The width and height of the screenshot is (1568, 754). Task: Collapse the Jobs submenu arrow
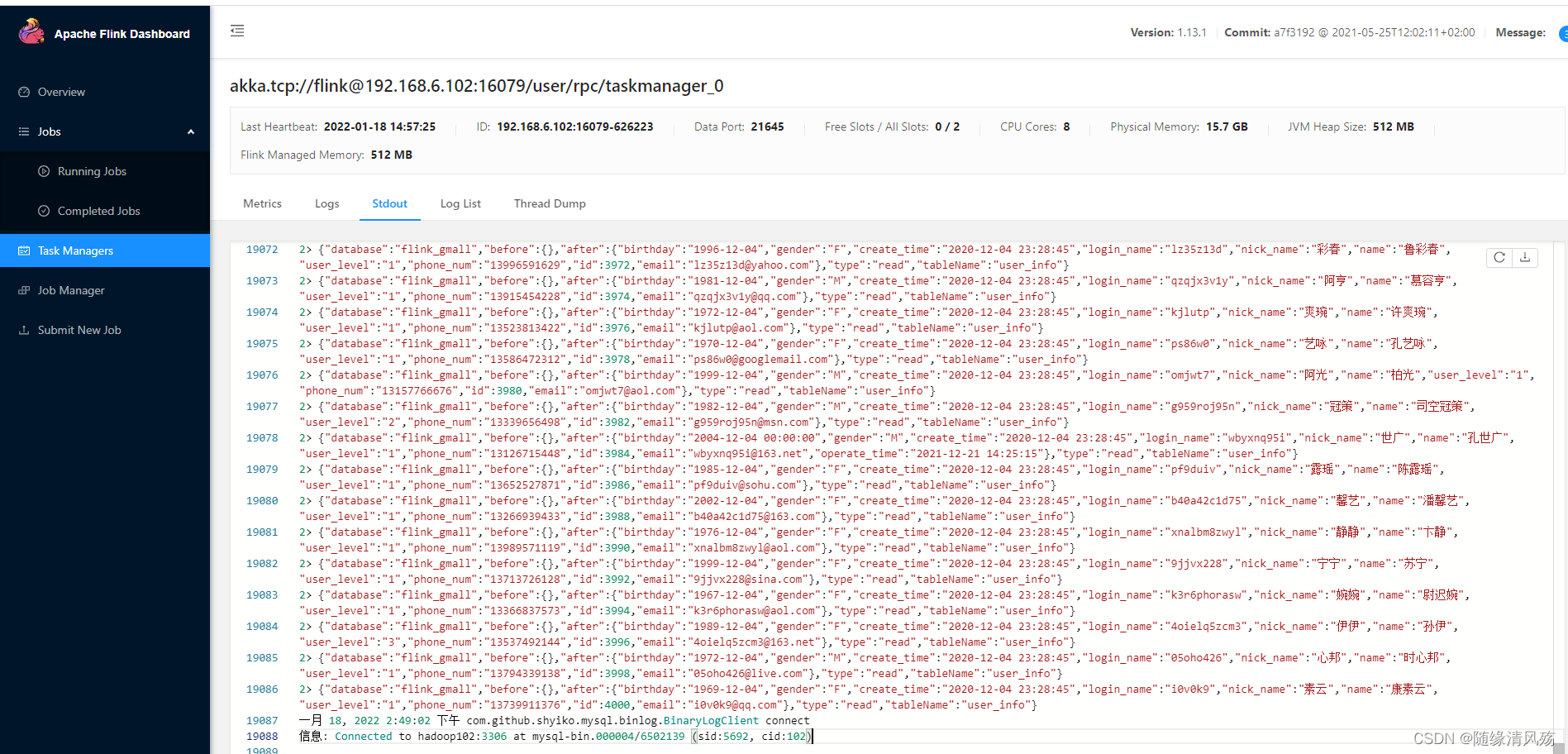(191, 131)
